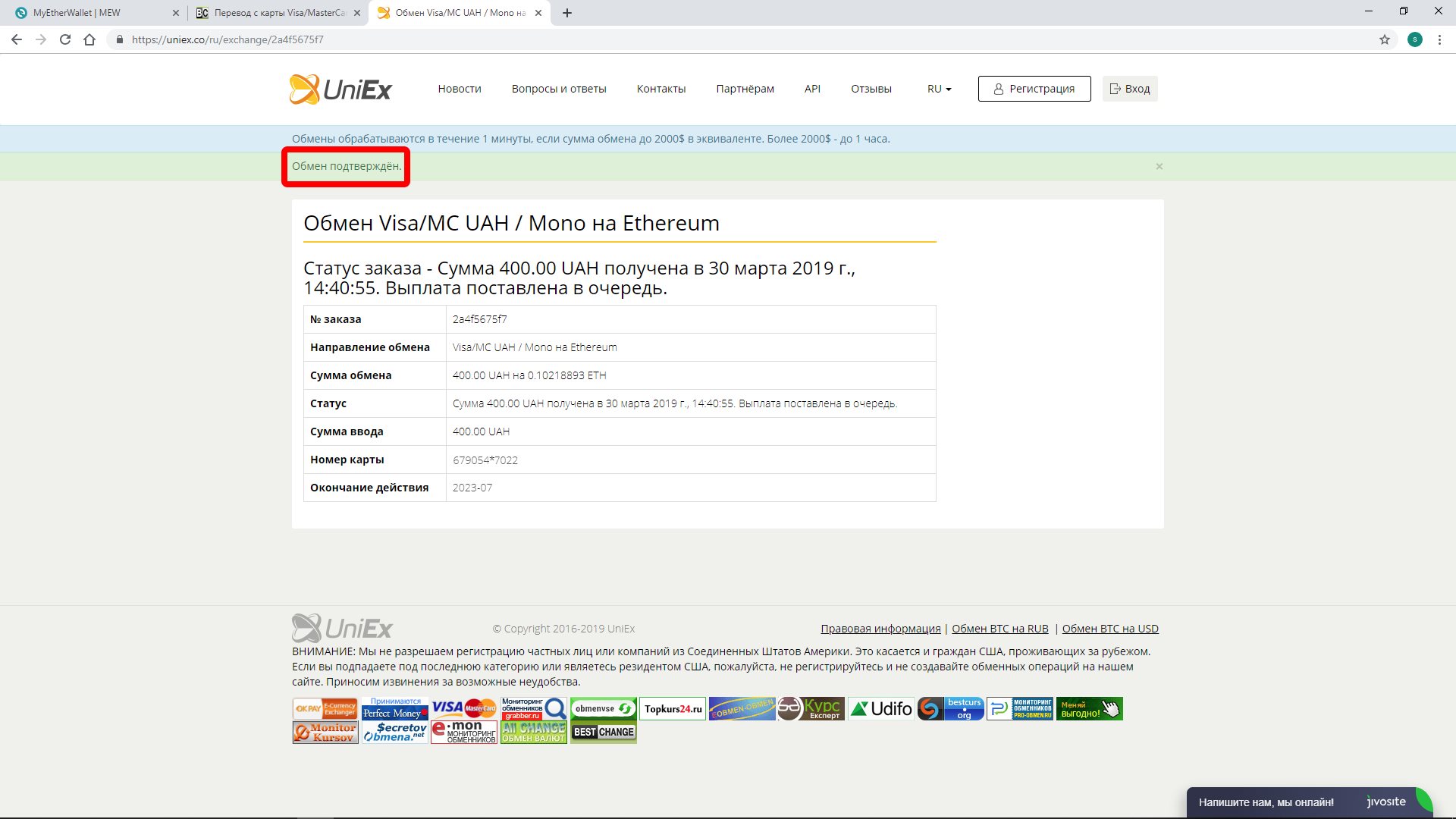Open the obmenvse banner

(604, 709)
